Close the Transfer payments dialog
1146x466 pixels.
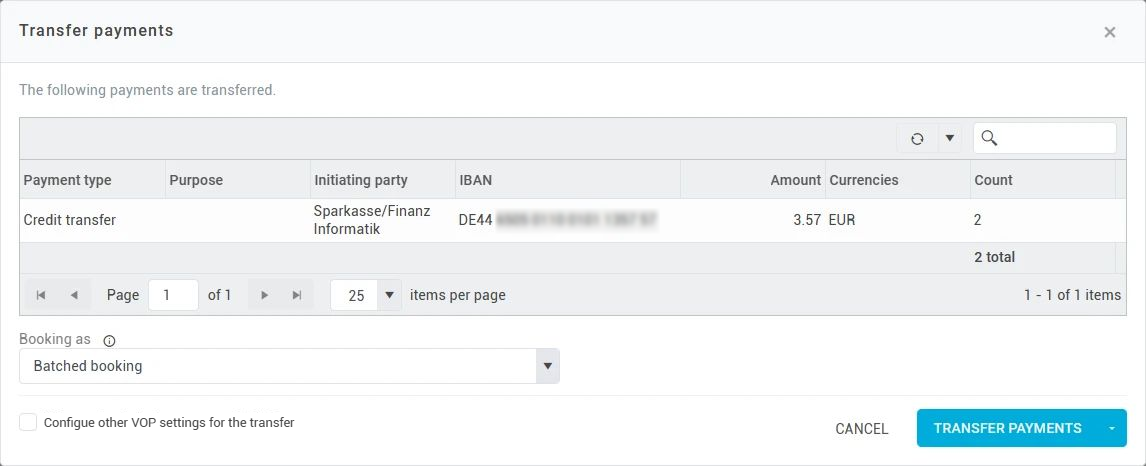coord(1109,32)
